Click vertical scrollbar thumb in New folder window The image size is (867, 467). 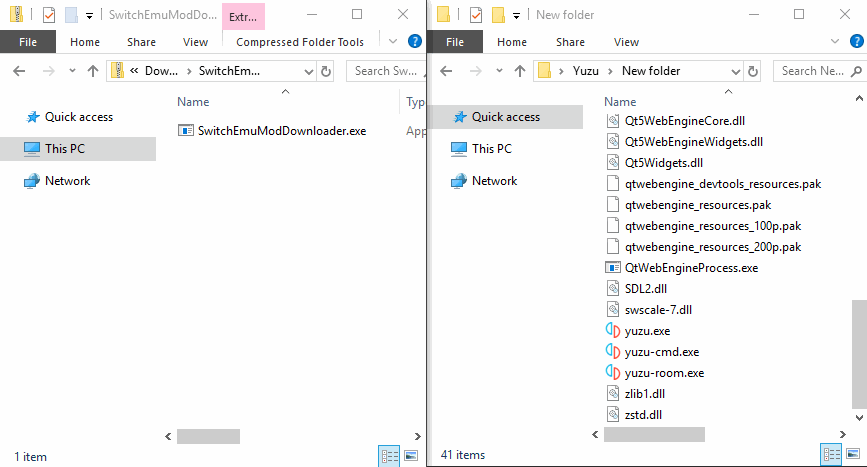tap(859, 354)
